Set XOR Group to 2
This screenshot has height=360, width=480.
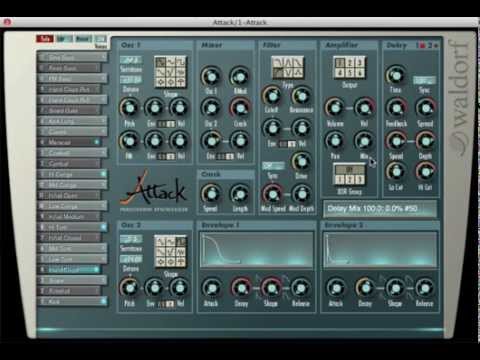pos(350,180)
